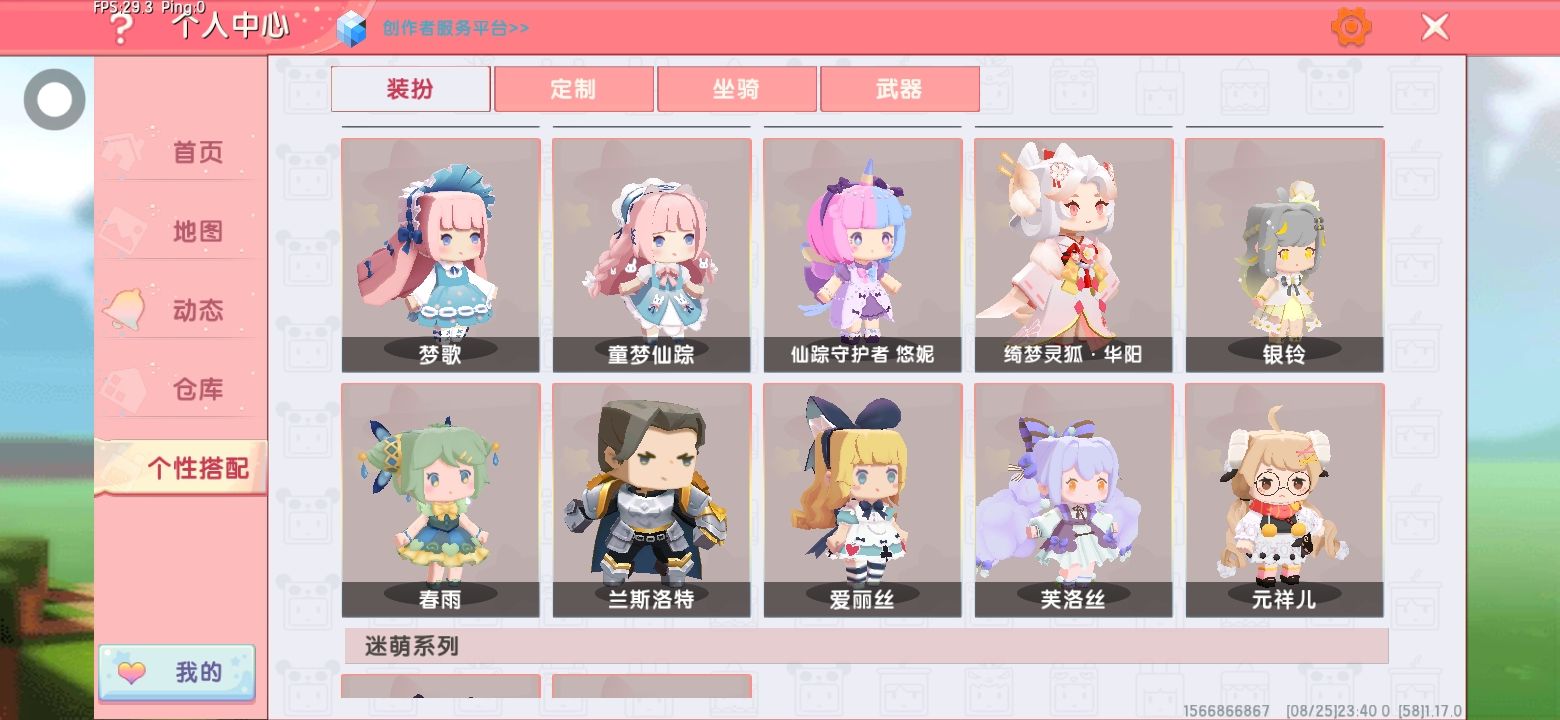Select the 梦歌 character skin
Image resolution: width=1560 pixels, height=720 pixels.
pos(440,255)
